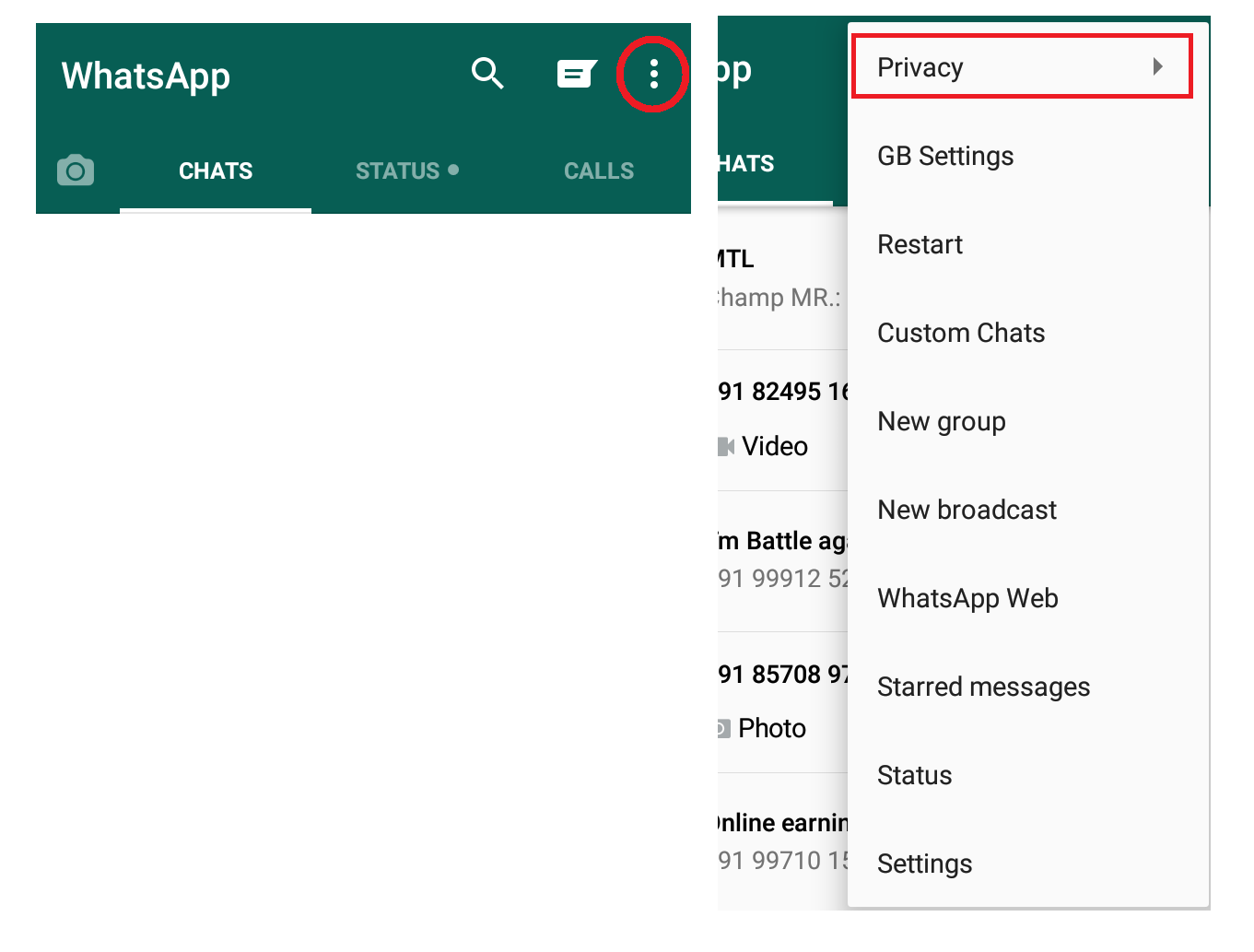The image size is (1254, 952).
Task: Switch to the CALLS tab
Action: coord(599,171)
